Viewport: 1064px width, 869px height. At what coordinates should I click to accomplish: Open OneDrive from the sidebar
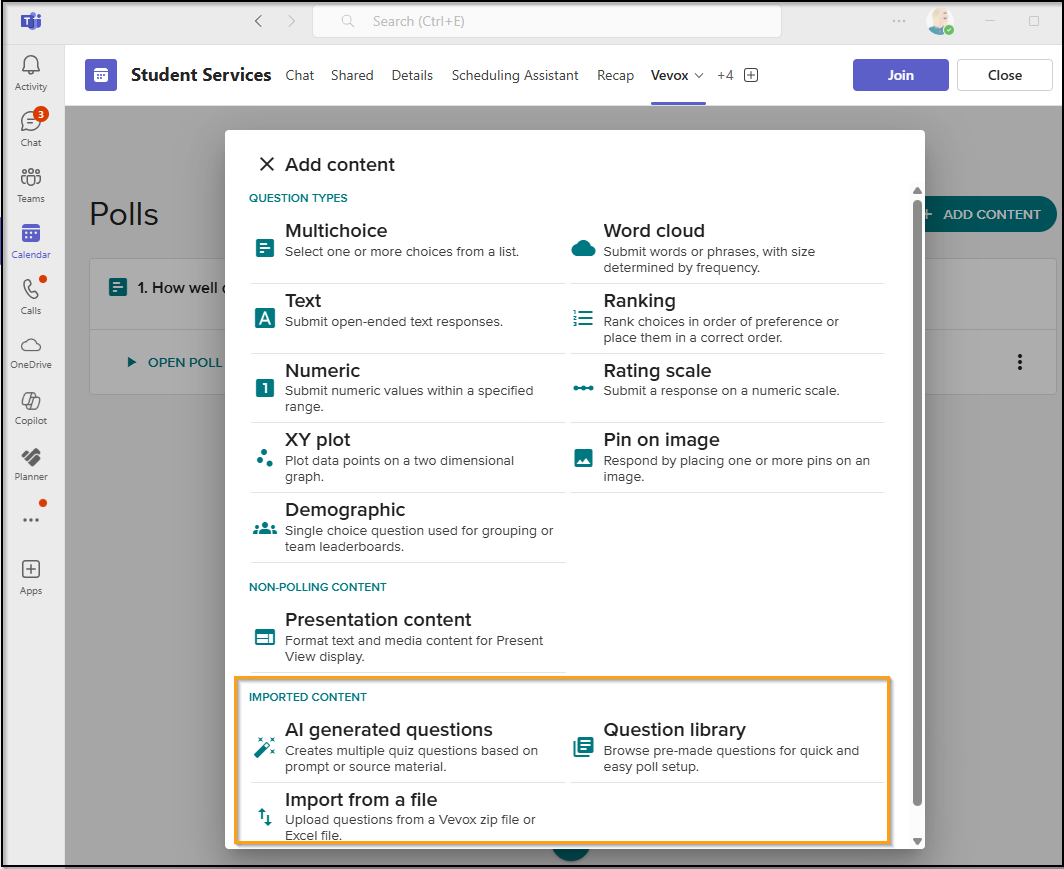click(31, 353)
